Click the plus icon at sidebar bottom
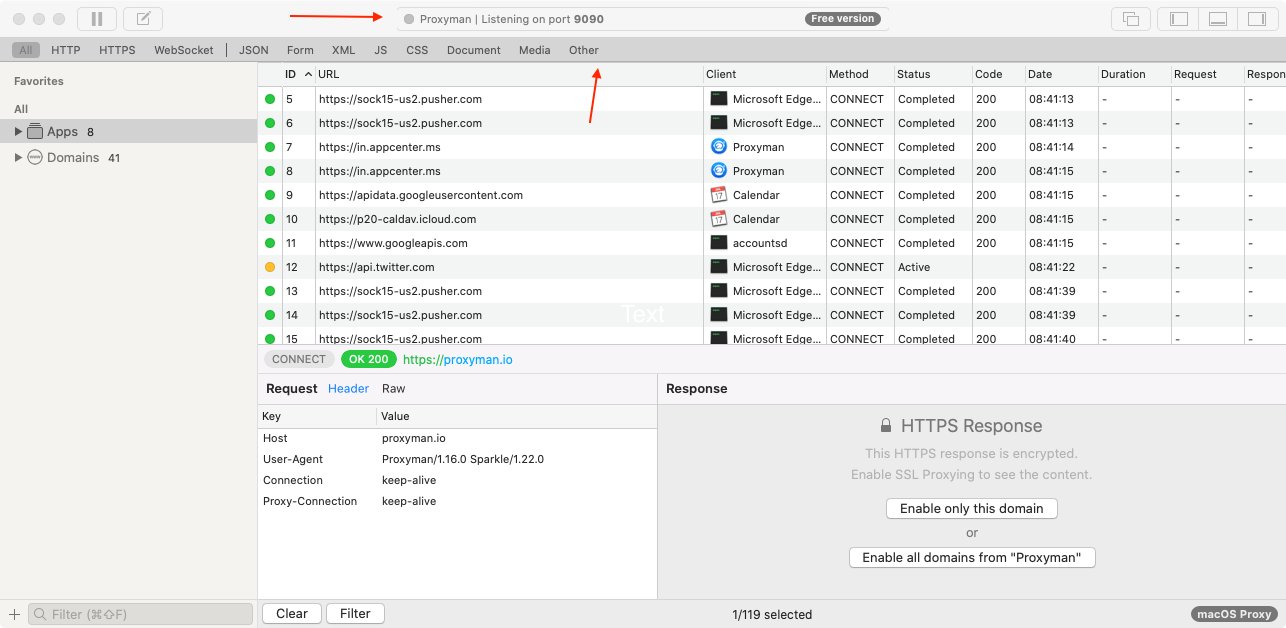The height and width of the screenshot is (628, 1286). pos(14,614)
